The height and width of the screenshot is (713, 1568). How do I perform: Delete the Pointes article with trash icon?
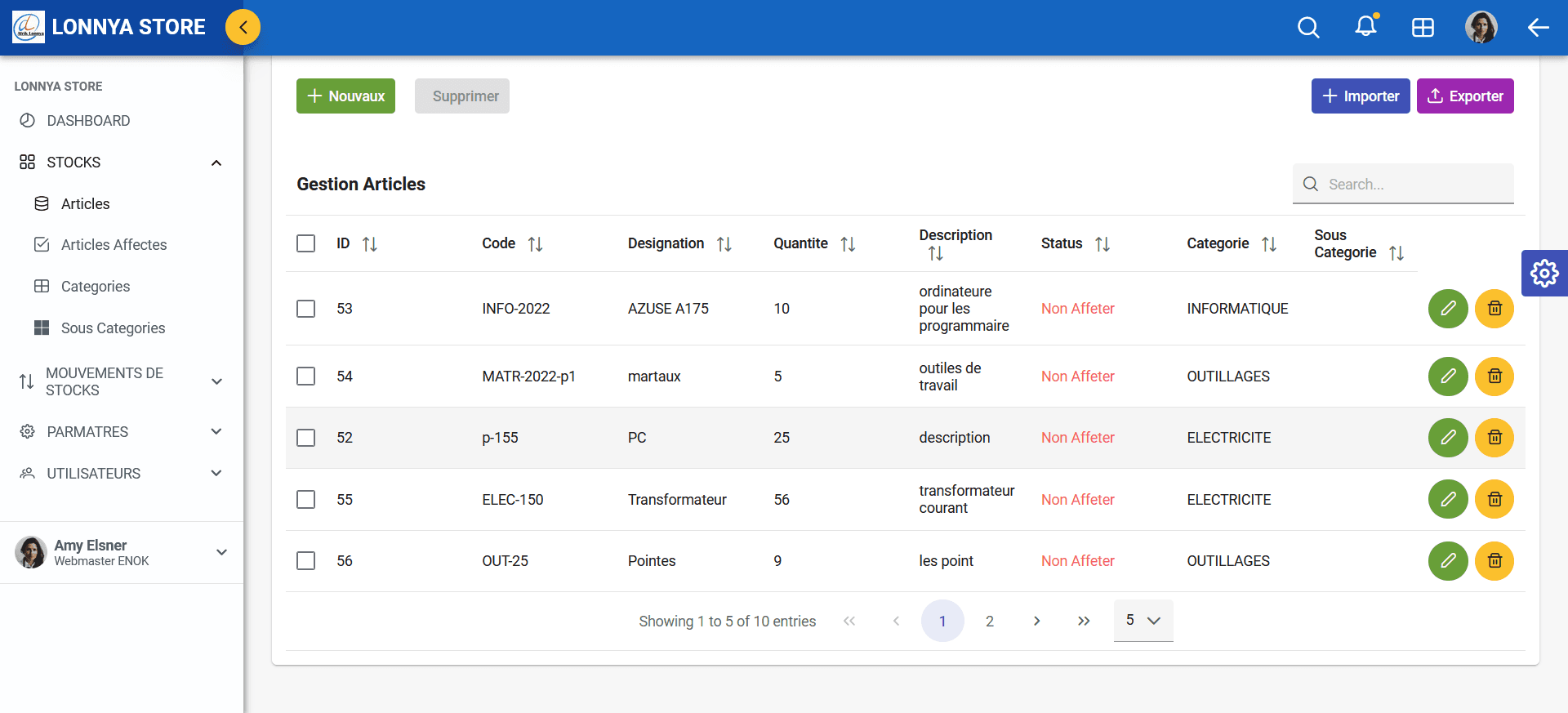pos(1494,561)
